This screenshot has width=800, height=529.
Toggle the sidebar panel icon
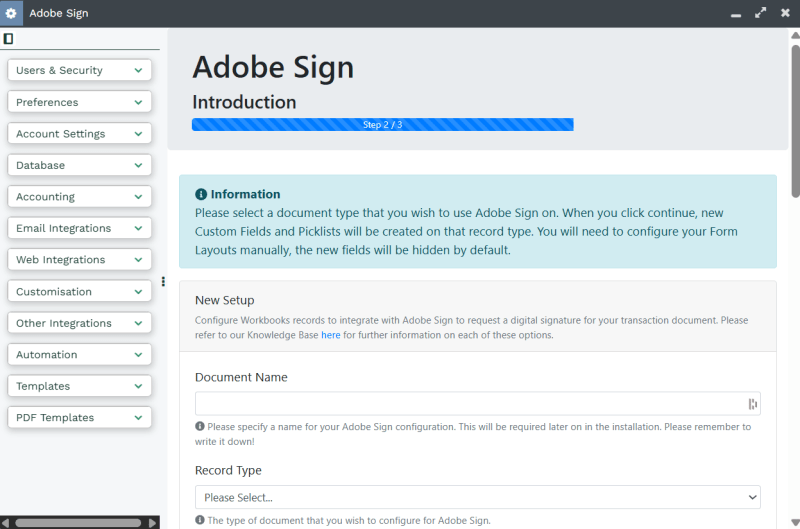point(8,38)
